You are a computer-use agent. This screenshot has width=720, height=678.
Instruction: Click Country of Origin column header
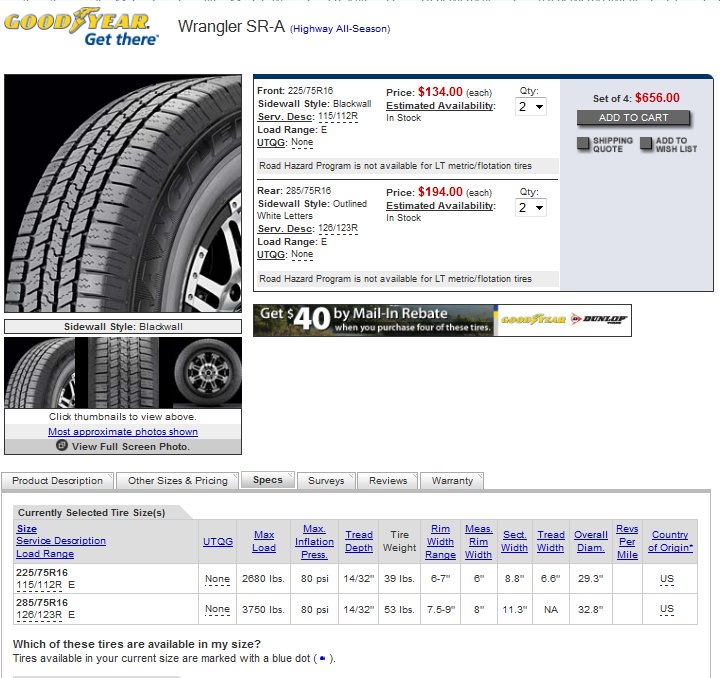(670, 541)
